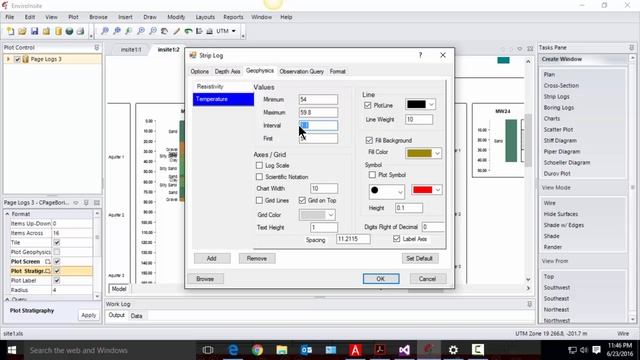
Task: Launch Google Chrome from taskbar
Action: (257, 350)
